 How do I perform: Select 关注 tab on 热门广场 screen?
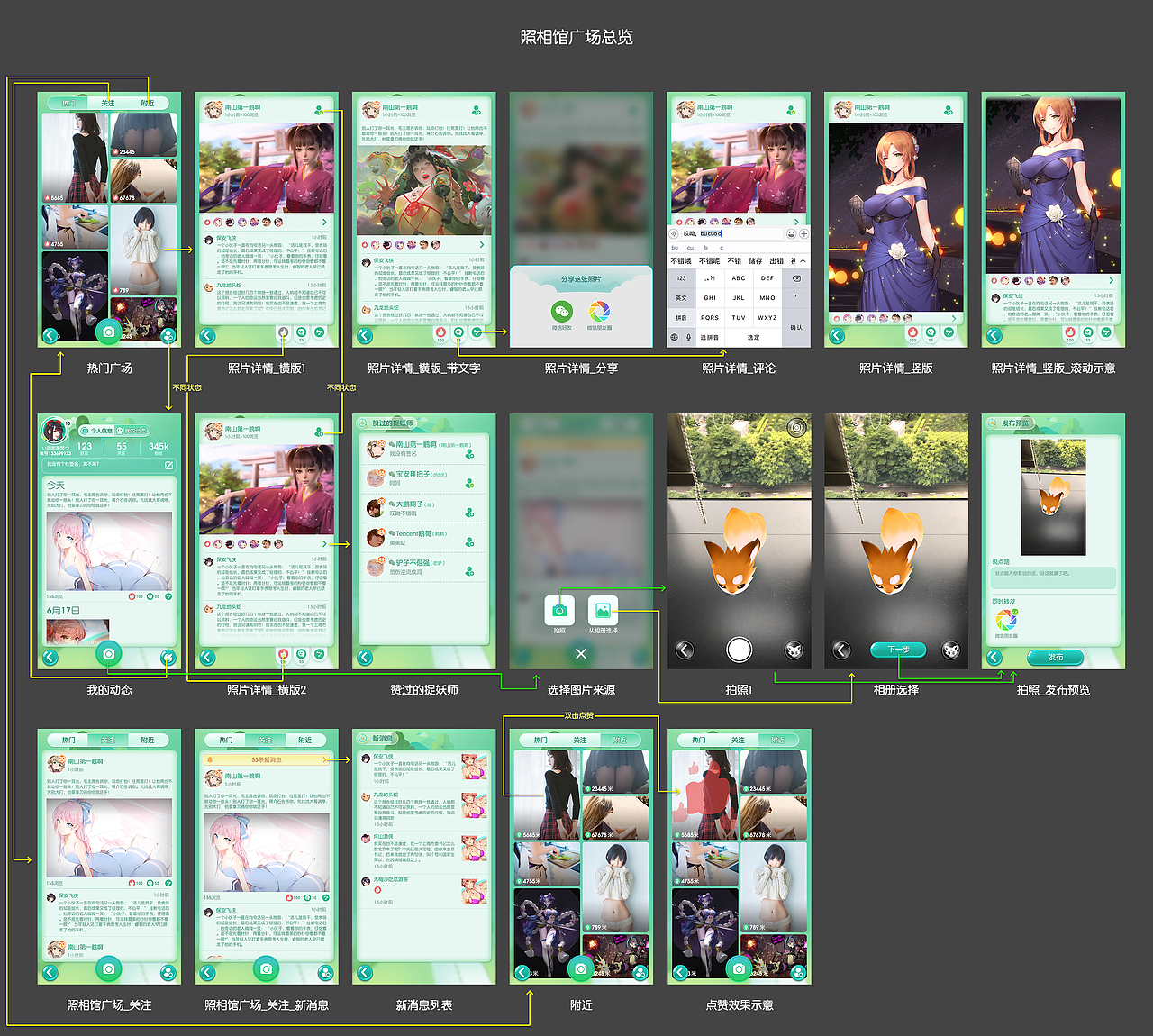[108, 103]
